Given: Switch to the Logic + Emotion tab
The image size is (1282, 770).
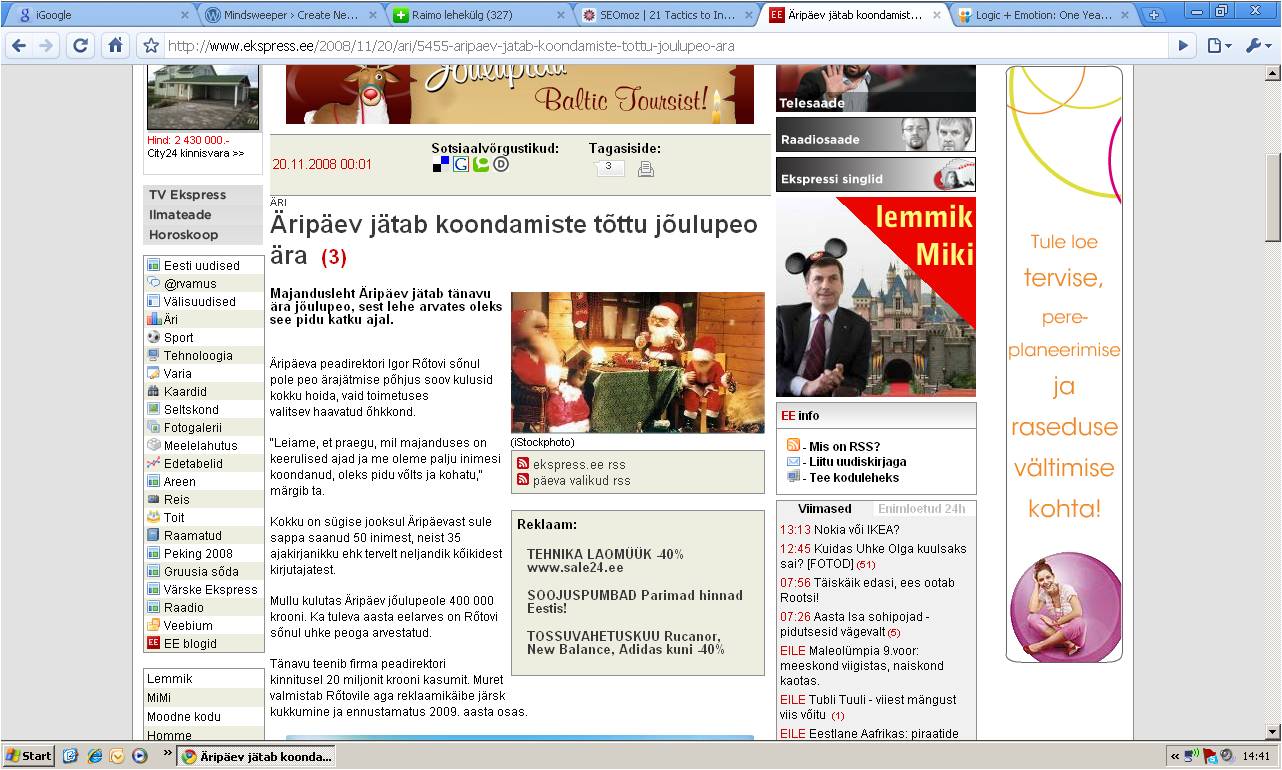Looking at the screenshot, I should click(x=1042, y=15).
